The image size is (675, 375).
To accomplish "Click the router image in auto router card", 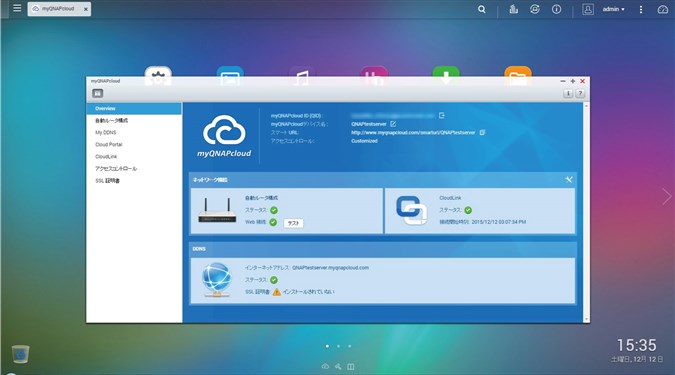I will point(217,210).
